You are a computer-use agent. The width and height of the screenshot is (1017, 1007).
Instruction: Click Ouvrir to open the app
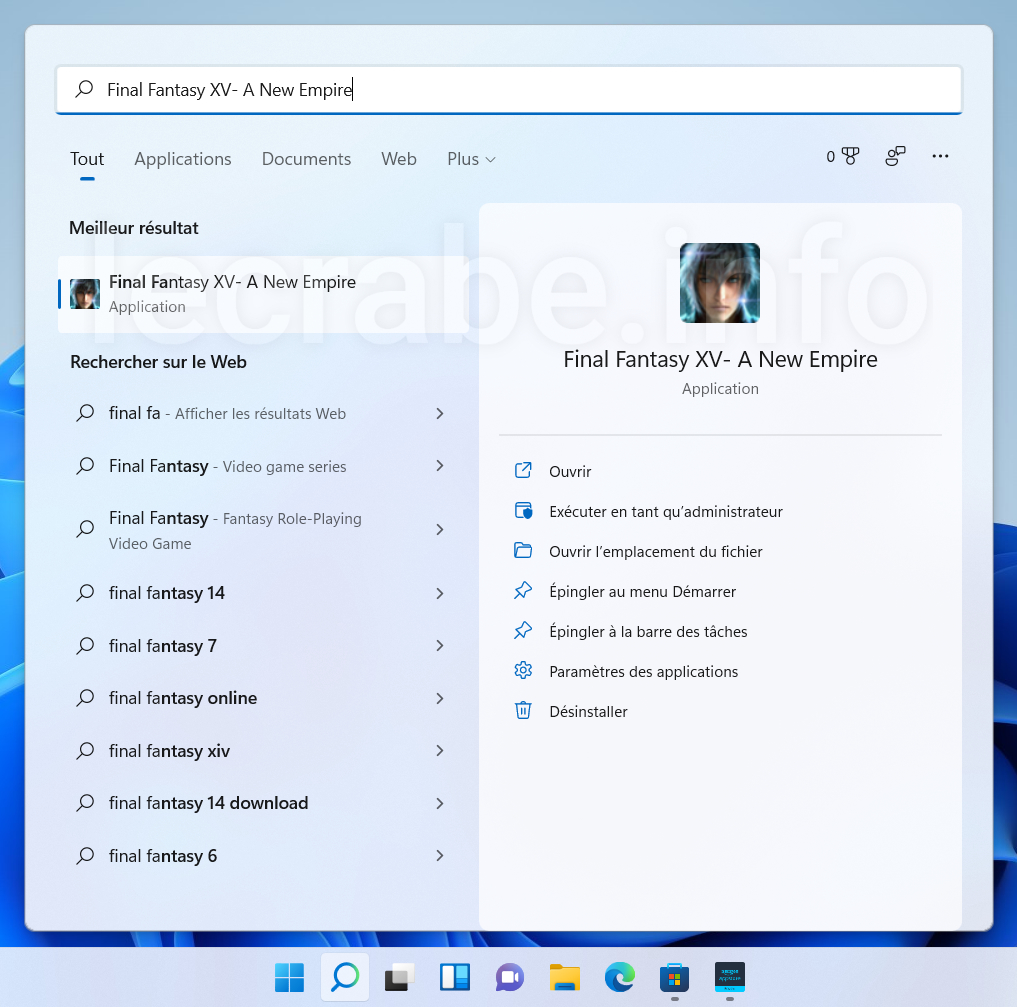click(570, 471)
